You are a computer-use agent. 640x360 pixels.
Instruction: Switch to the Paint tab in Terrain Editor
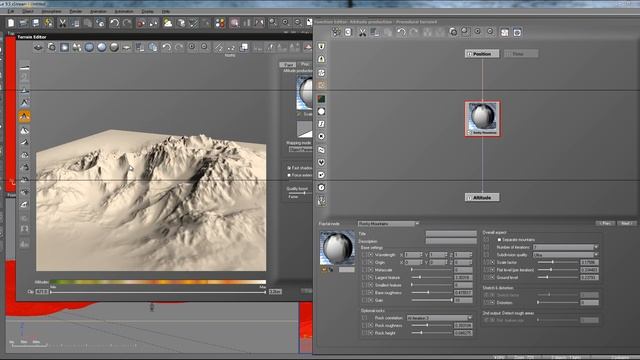(x=288, y=64)
